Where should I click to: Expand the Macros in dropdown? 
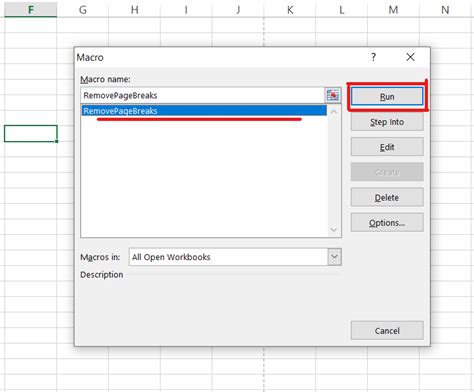click(x=334, y=257)
